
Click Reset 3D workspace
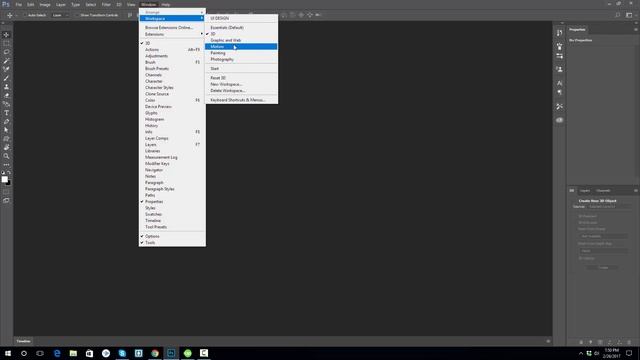point(241,78)
